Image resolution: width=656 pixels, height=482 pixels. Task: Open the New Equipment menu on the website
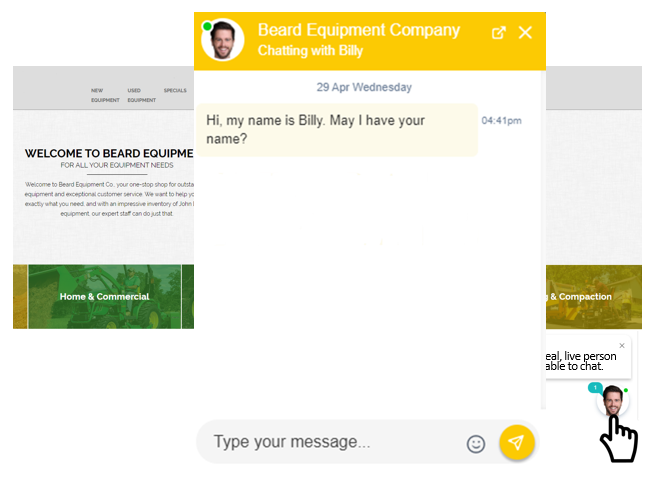(105, 95)
